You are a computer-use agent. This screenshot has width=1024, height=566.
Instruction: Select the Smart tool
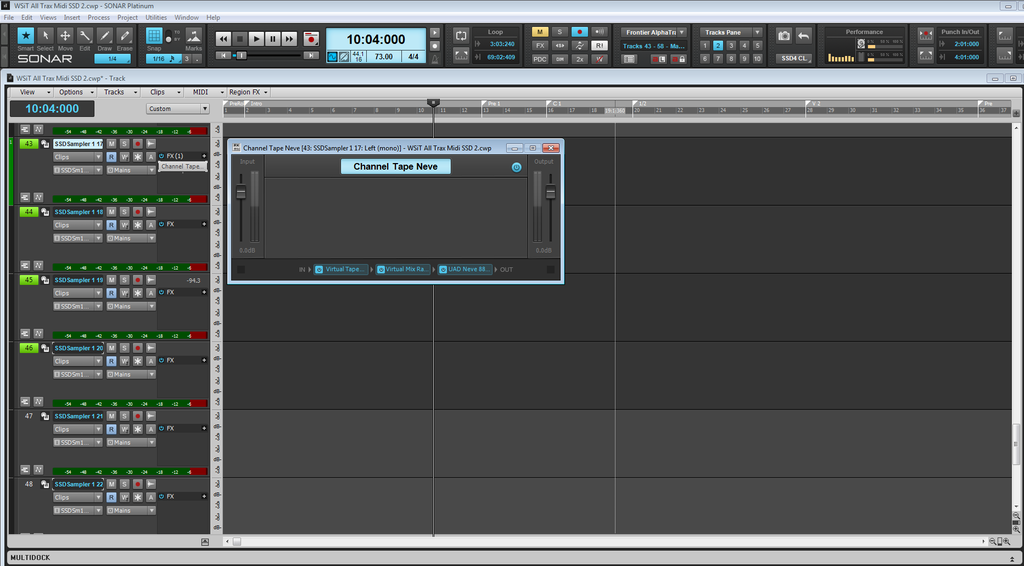[25, 37]
